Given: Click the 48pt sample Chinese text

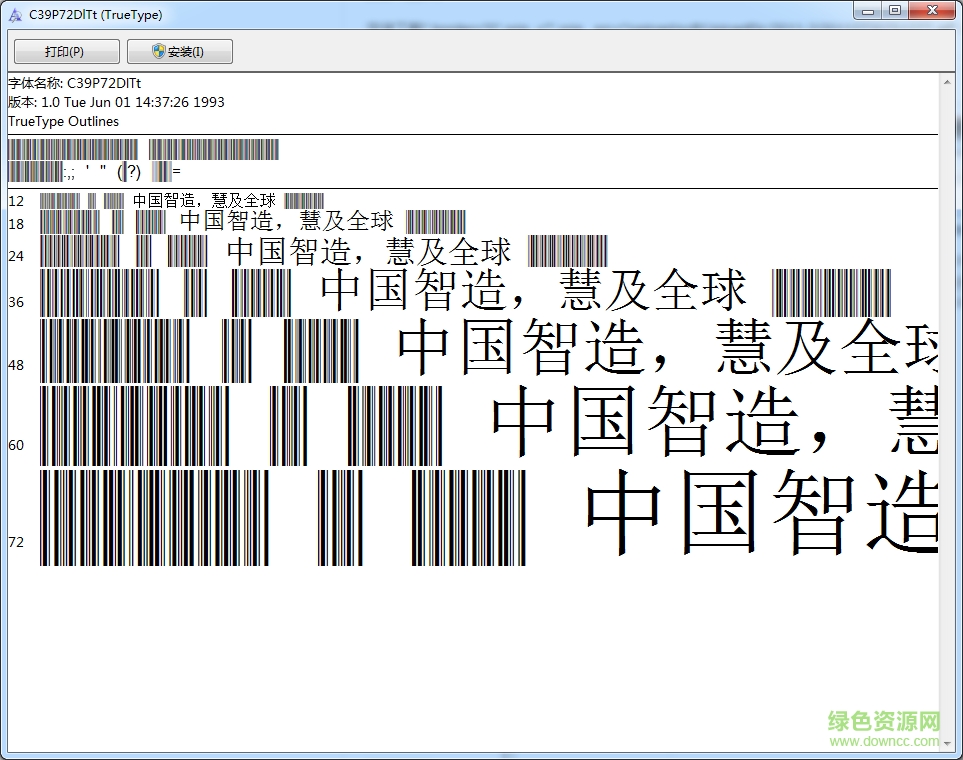Looking at the screenshot, I should point(668,347).
